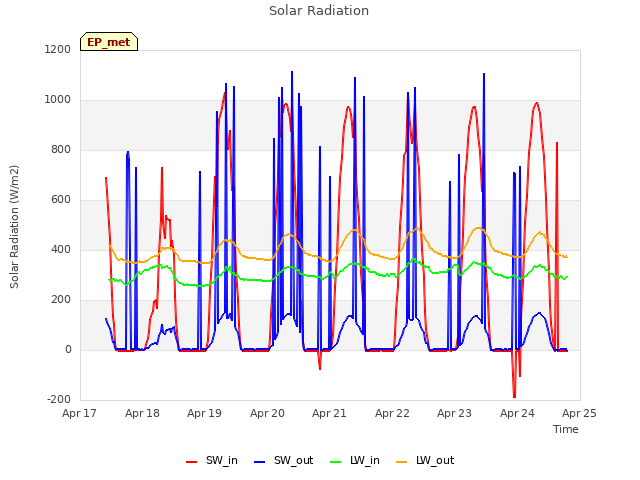640x480 pixels.
Task: Click the 400 y-axis label
Action: coord(61,249)
